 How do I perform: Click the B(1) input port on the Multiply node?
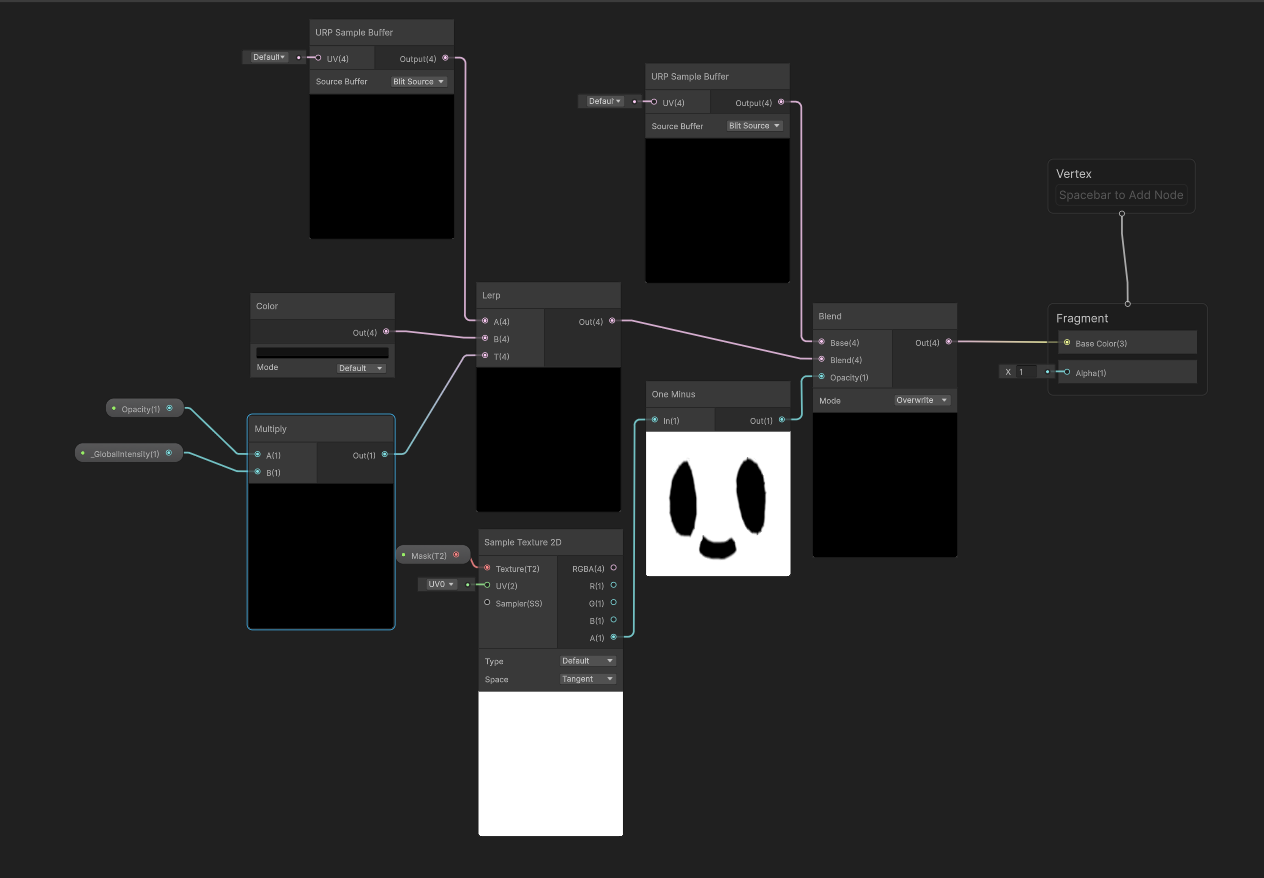tap(258, 472)
